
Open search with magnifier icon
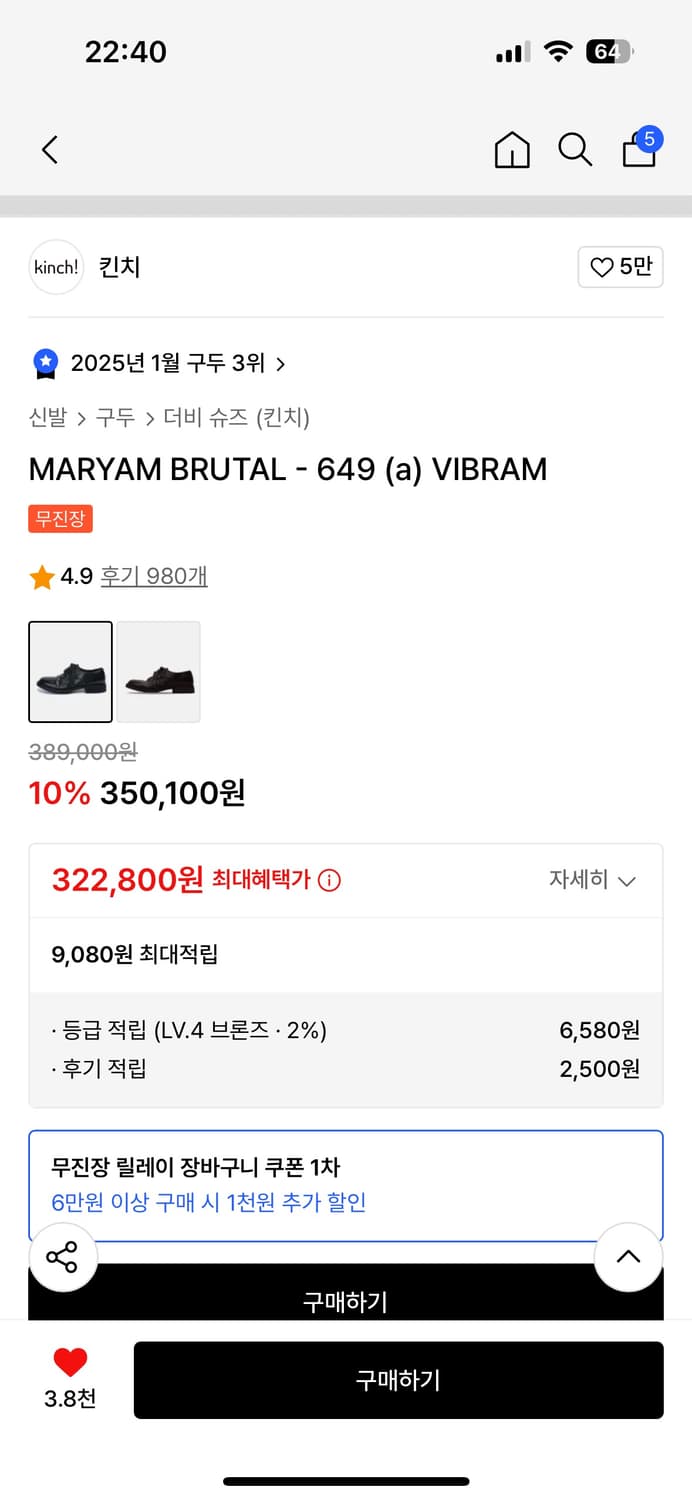(x=575, y=150)
